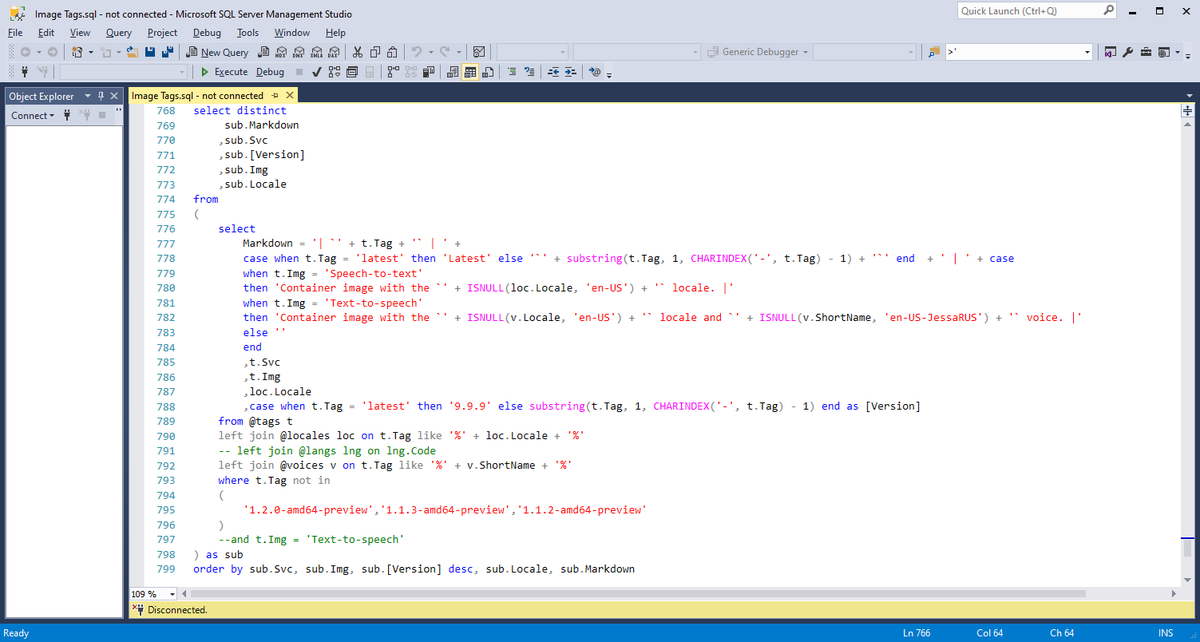
Task: Open the File menu
Action: pyautogui.click(x=15, y=32)
